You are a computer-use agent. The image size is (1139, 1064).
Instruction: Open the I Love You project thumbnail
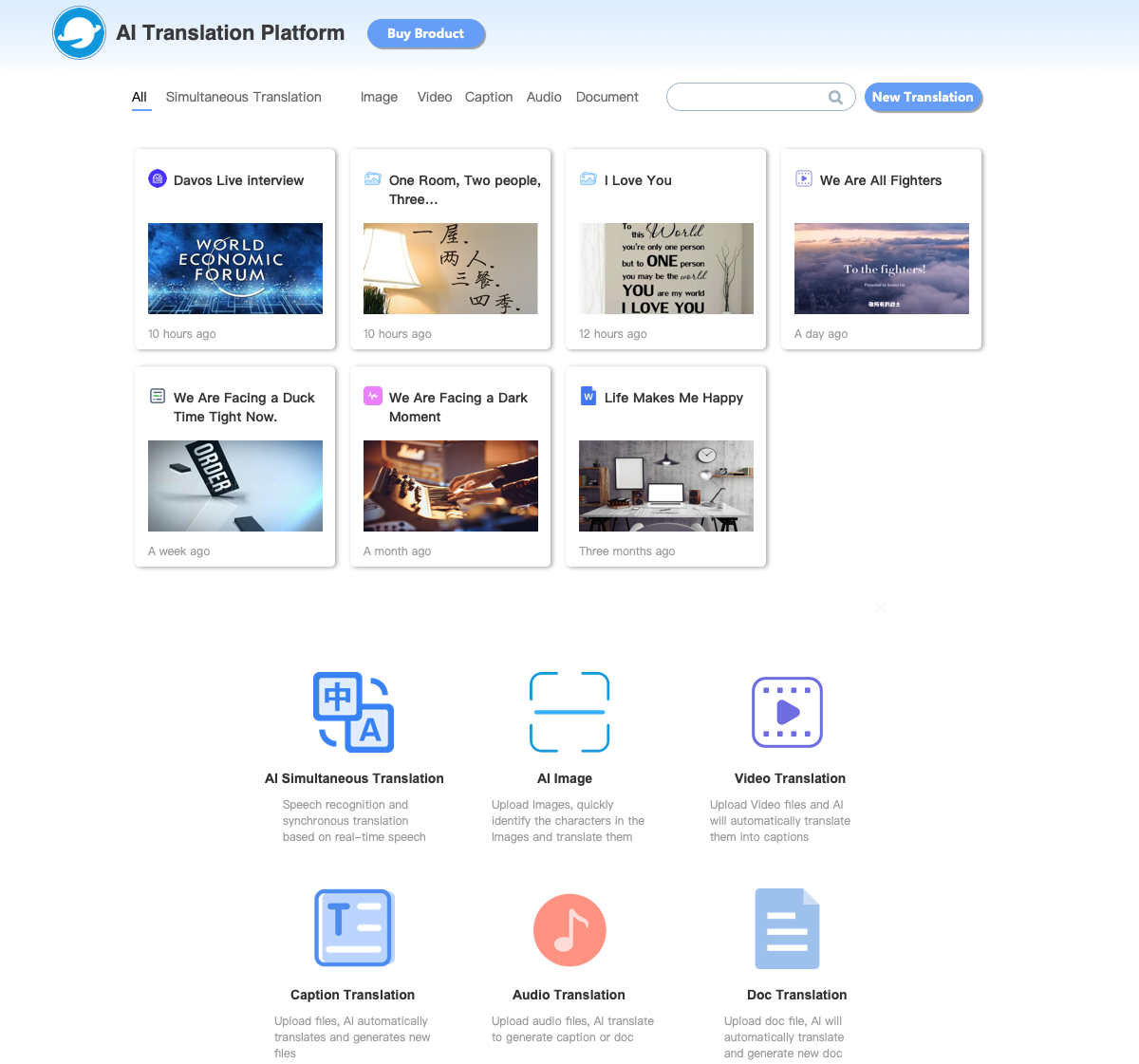(665, 269)
